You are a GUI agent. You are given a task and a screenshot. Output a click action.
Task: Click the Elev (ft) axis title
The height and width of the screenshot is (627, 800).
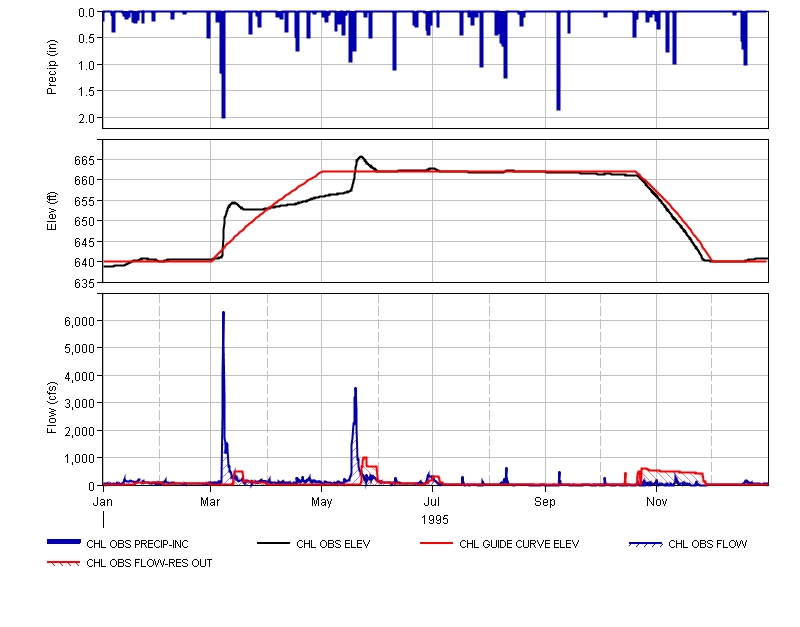click(x=52, y=211)
